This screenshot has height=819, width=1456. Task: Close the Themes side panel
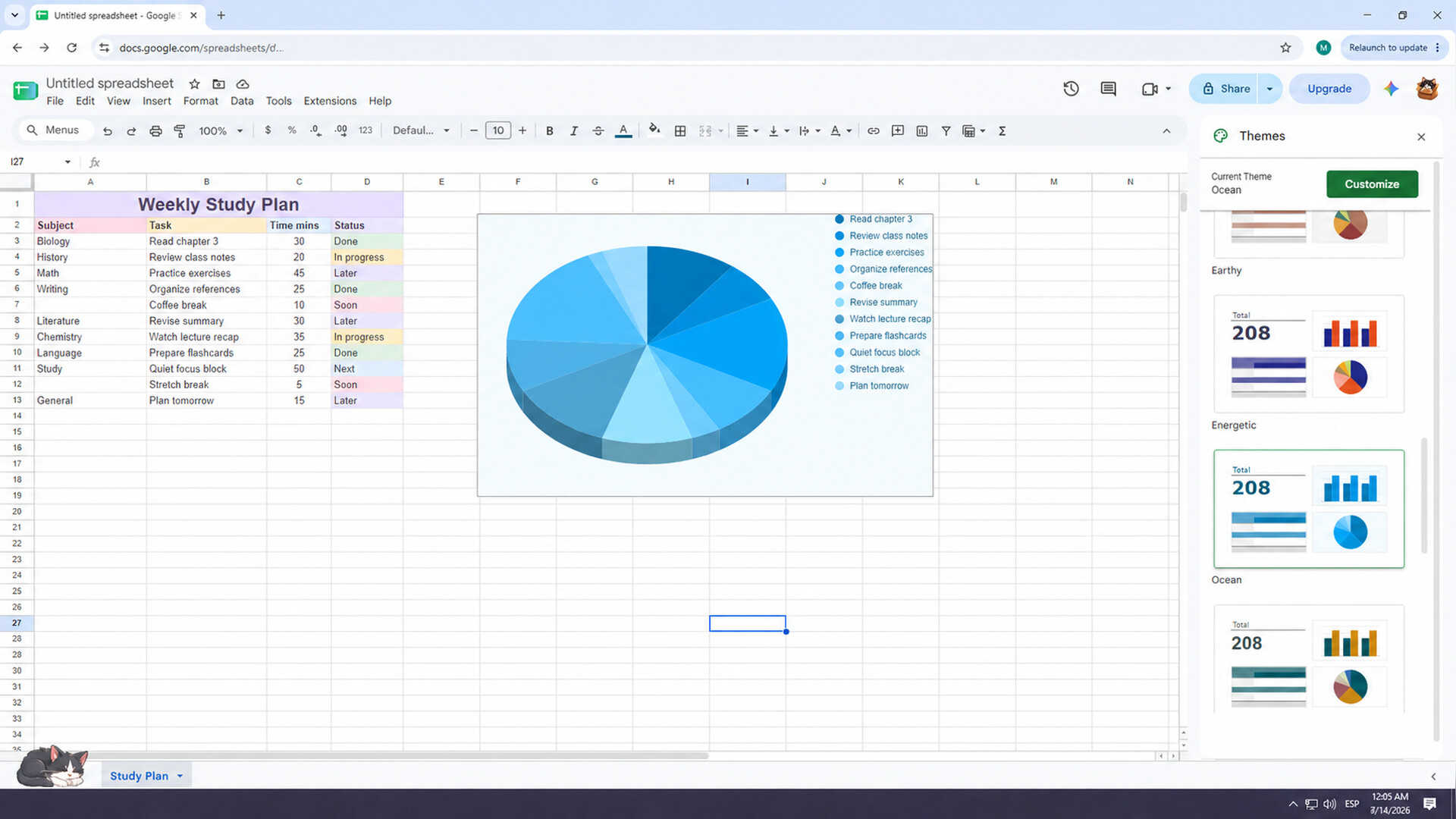coord(1421,136)
